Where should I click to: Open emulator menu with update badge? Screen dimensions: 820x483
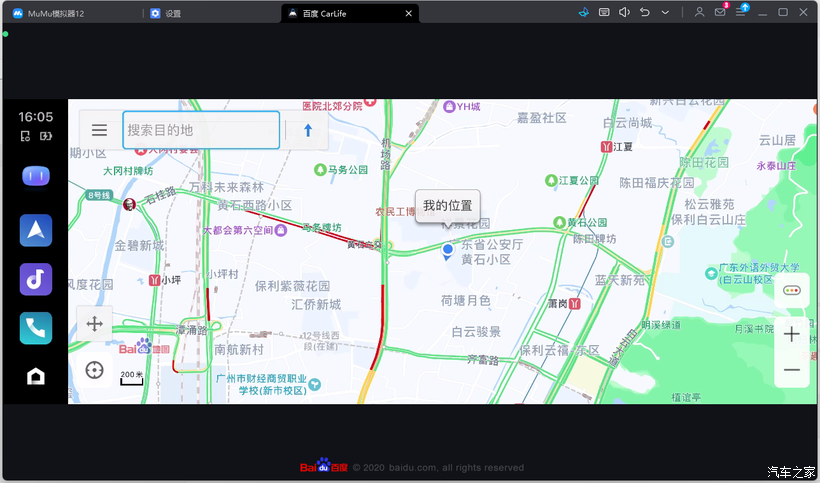pyautogui.click(x=741, y=12)
